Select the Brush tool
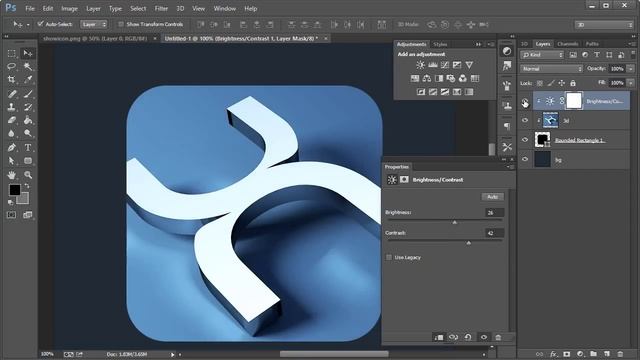Viewport: 640px width, 360px height. point(28,94)
